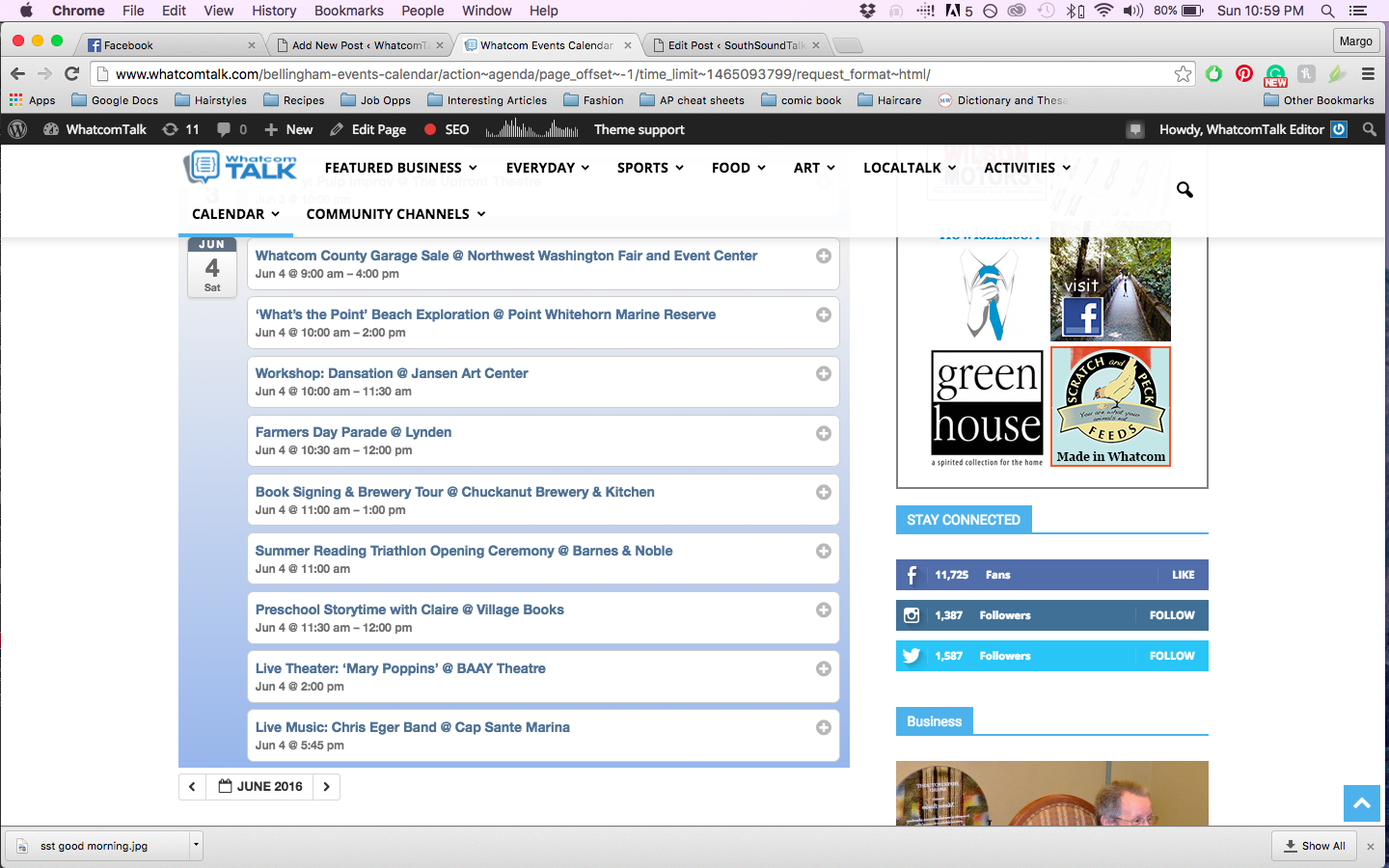Click the browser back arrow
This screenshot has height=868, width=1389.
click(17, 74)
